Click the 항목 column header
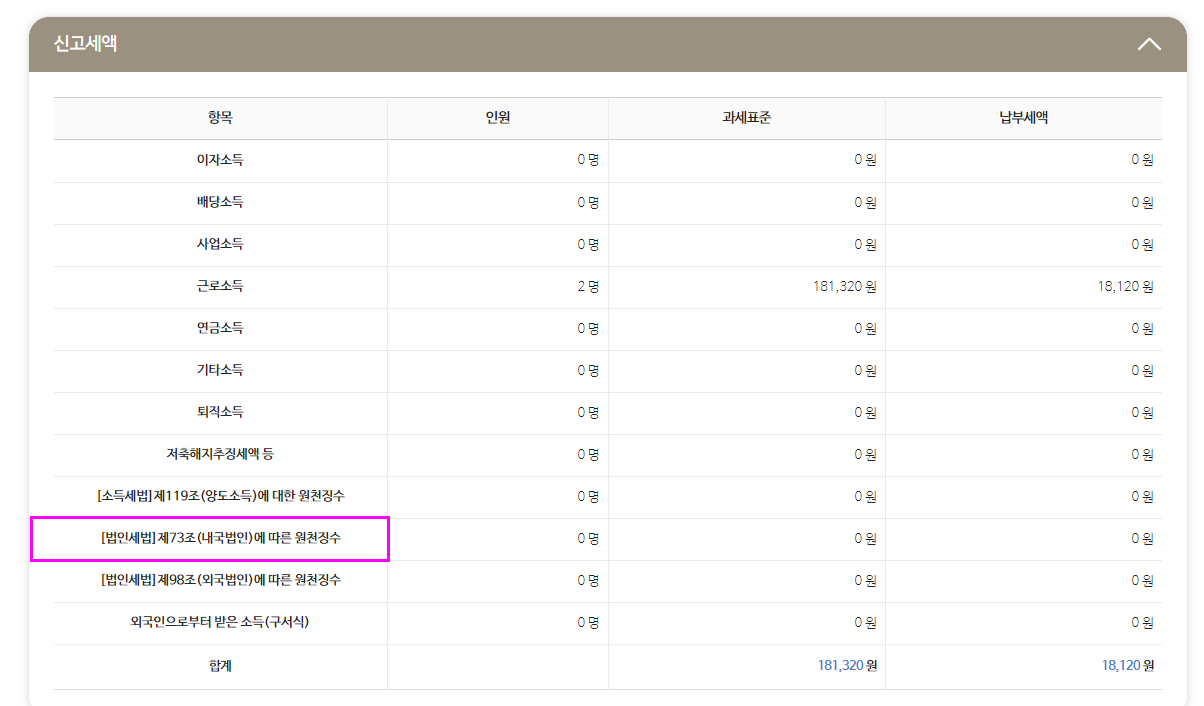1204x706 pixels. [220, 118]
